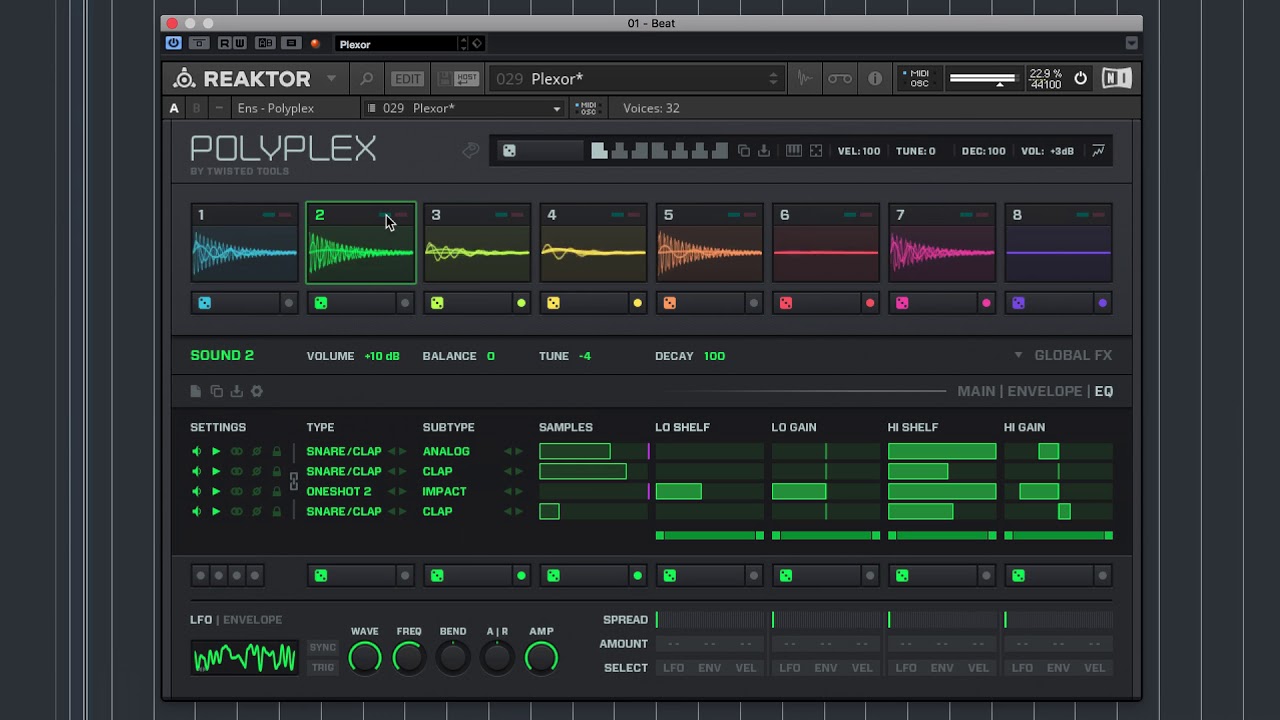Screen dimensions: 1280x720
Task: Toggle lock on SNARE/CLAP ANALOG layer
Action: pyautogui.click(x=277, y=451)
